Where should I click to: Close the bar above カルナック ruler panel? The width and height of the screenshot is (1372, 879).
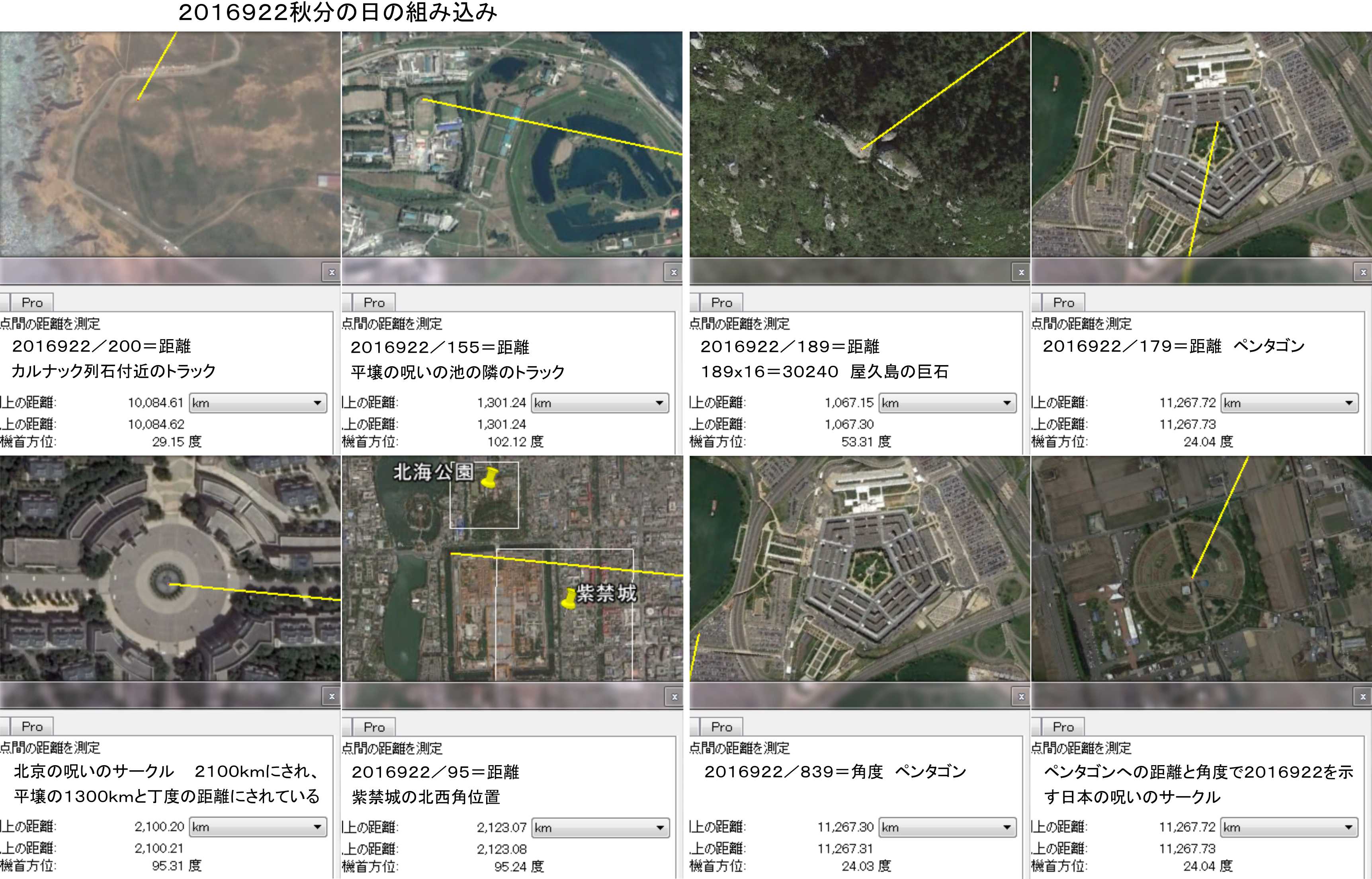click(332, 272)
